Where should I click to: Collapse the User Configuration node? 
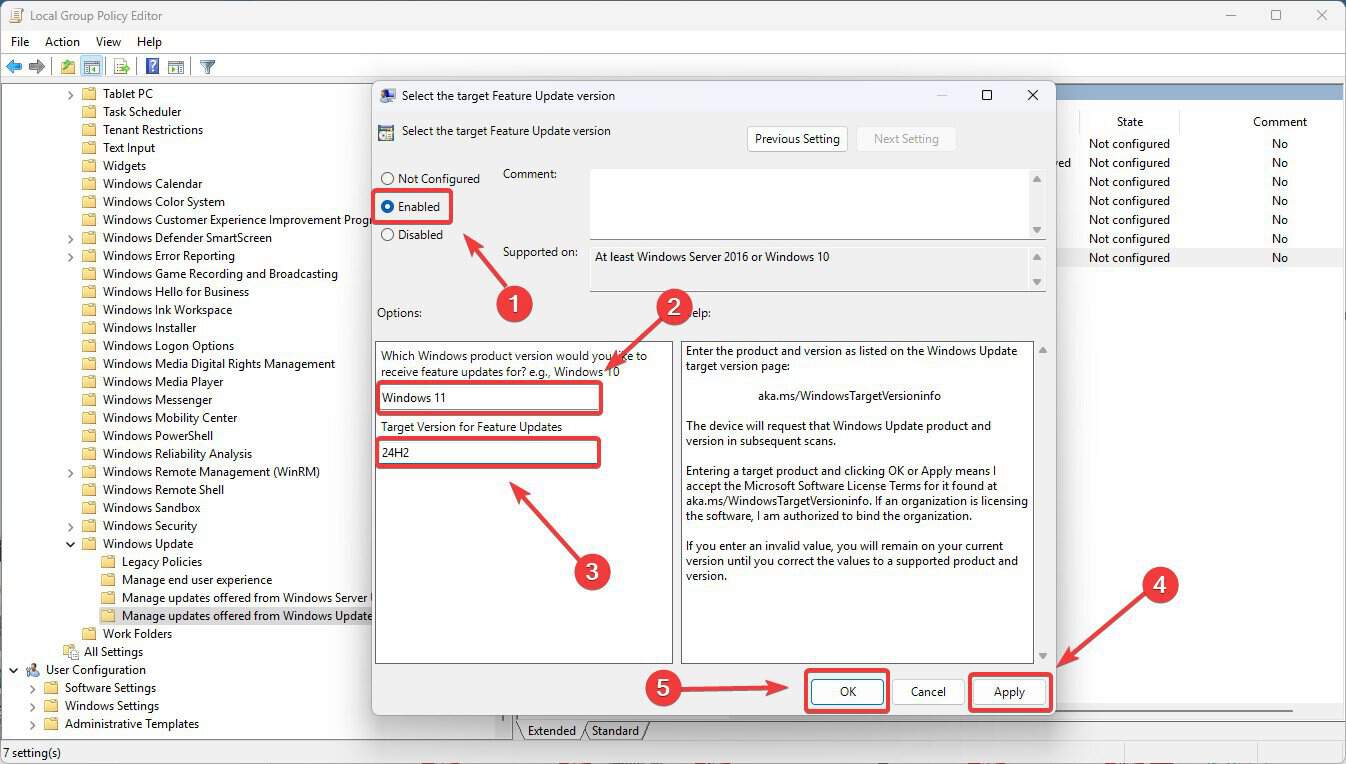13,670
